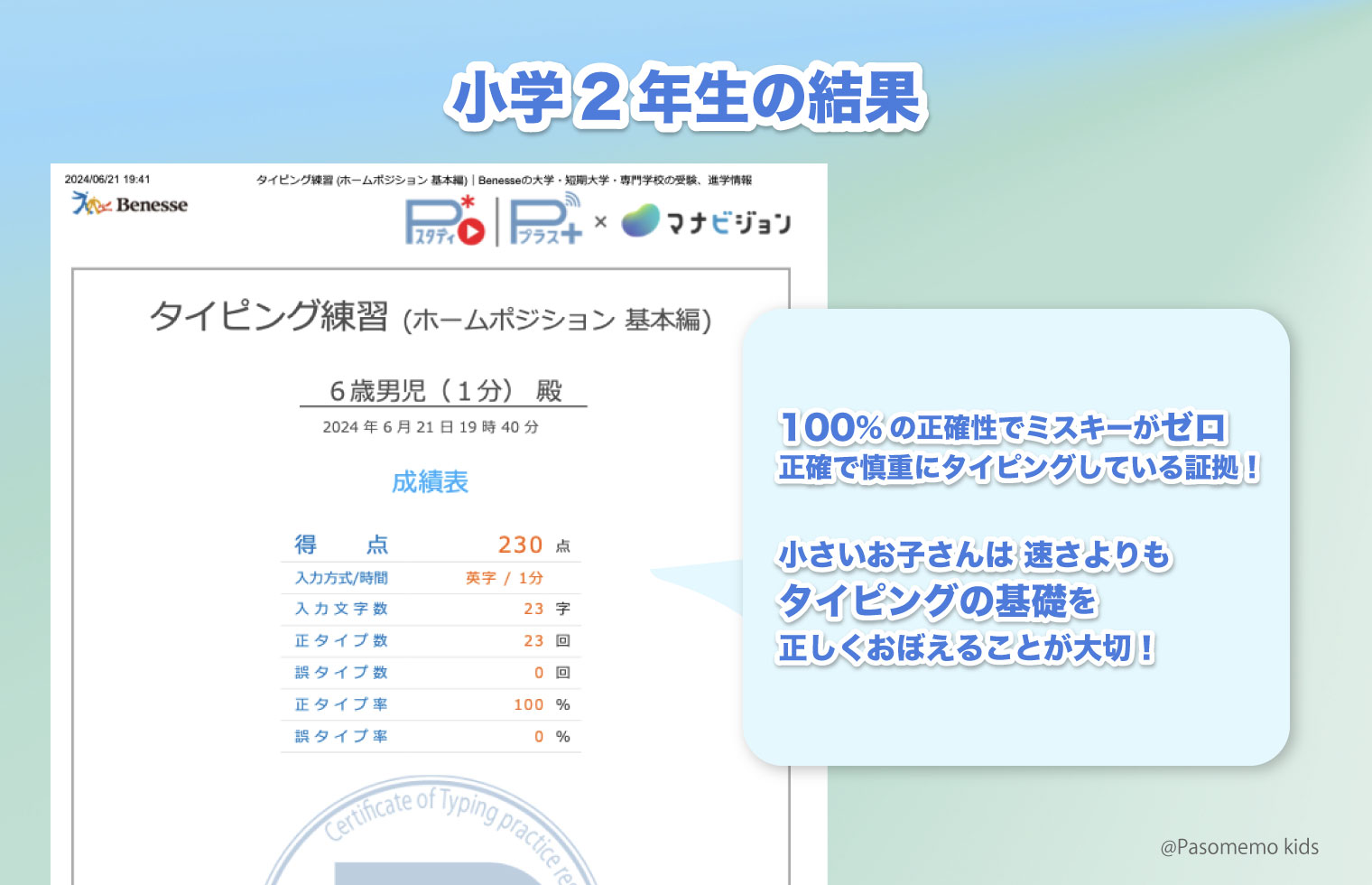Image resolution: width=1372 pixels, height=885 pixels.
Task: Click the 入力方式/時間 label
Action: [x=341, y=578]
